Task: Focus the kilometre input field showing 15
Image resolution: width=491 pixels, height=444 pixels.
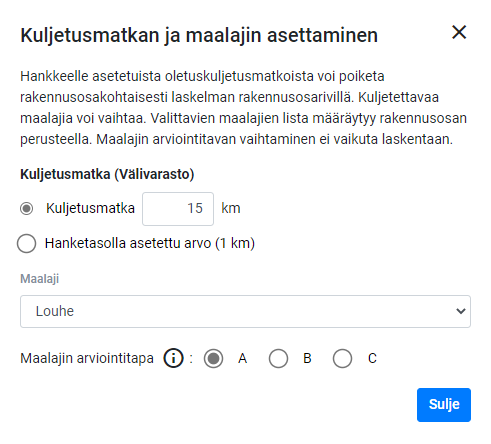Action: pyautogui.click(x=178, y=209)
